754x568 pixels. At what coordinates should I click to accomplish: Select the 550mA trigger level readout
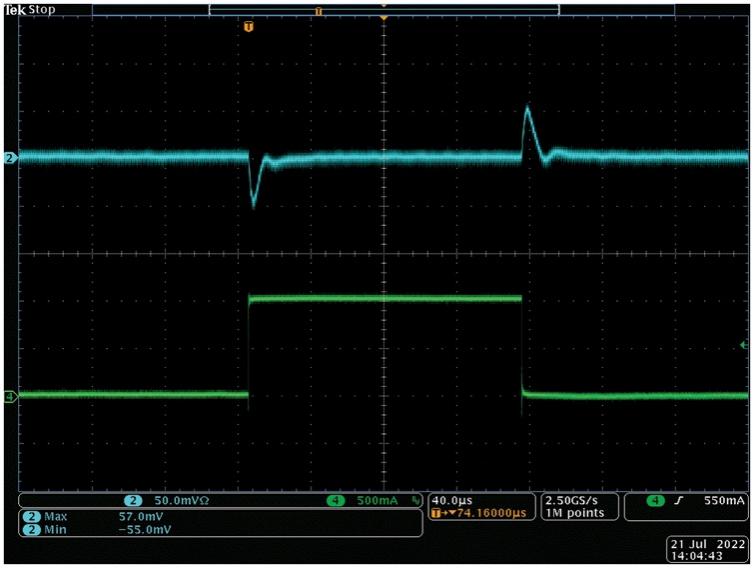(x=724, y=500)
